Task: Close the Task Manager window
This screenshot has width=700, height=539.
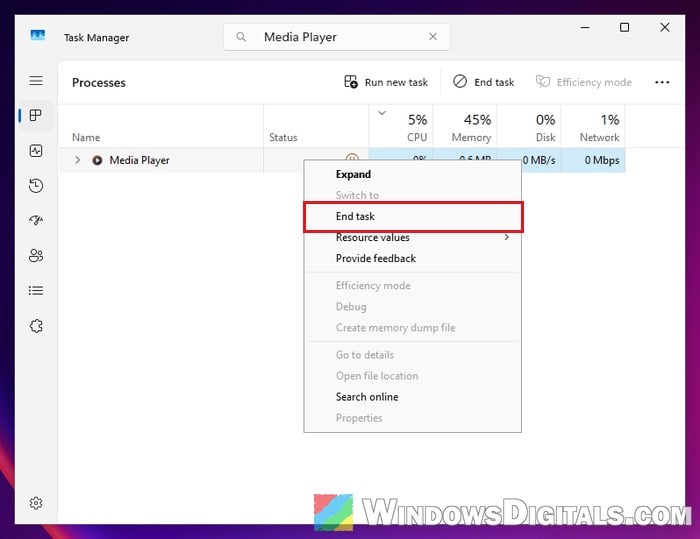Action: [665, 28]
